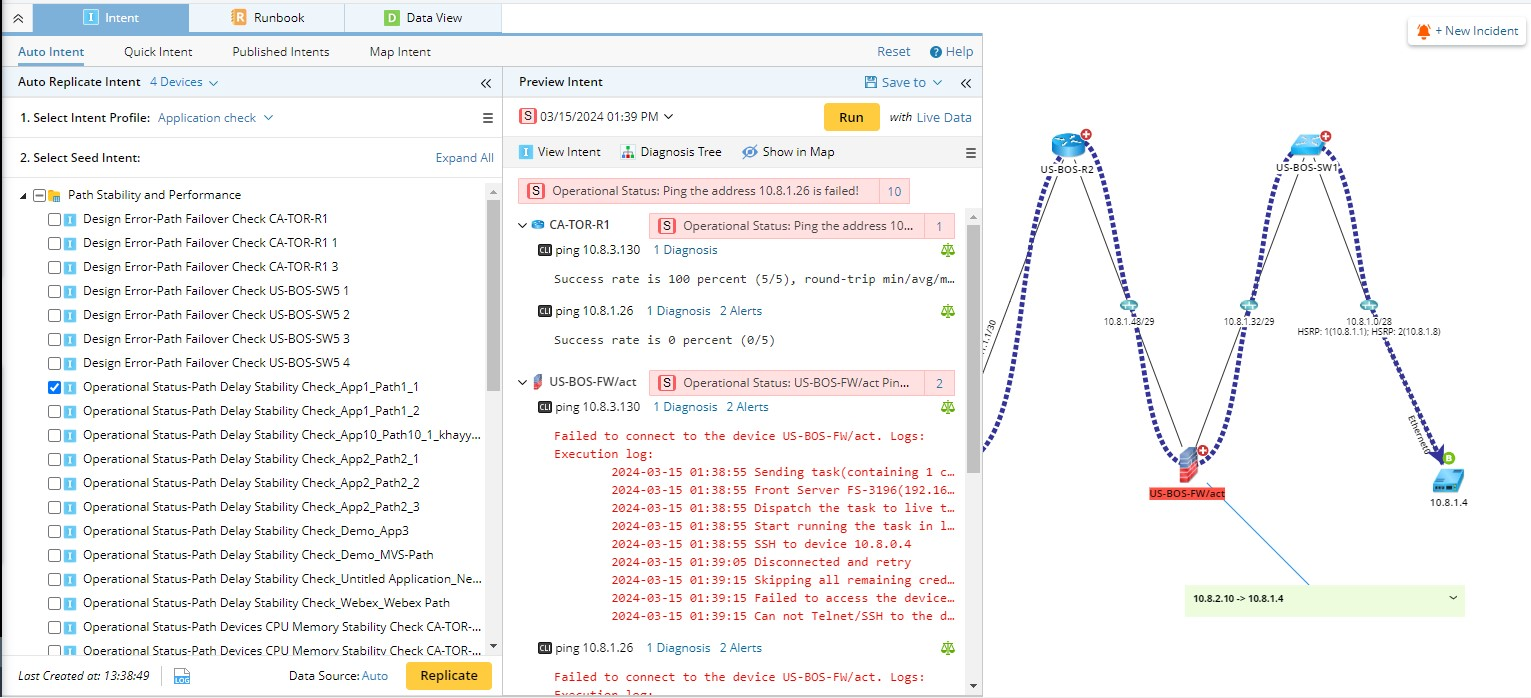Screen dimensions: 1531x698
Task: Select the Check_App2_Path2_3 intent row
Action: point(251,507)
